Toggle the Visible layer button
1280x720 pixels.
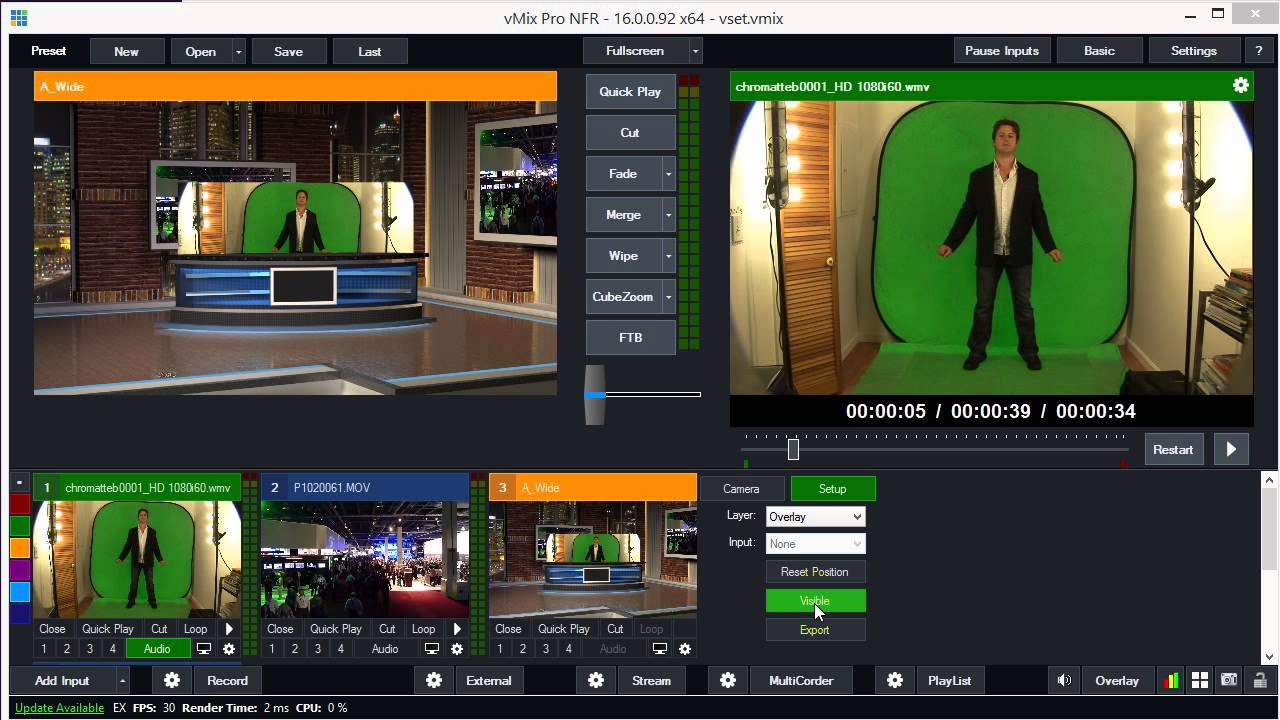[x=815, y=601]
